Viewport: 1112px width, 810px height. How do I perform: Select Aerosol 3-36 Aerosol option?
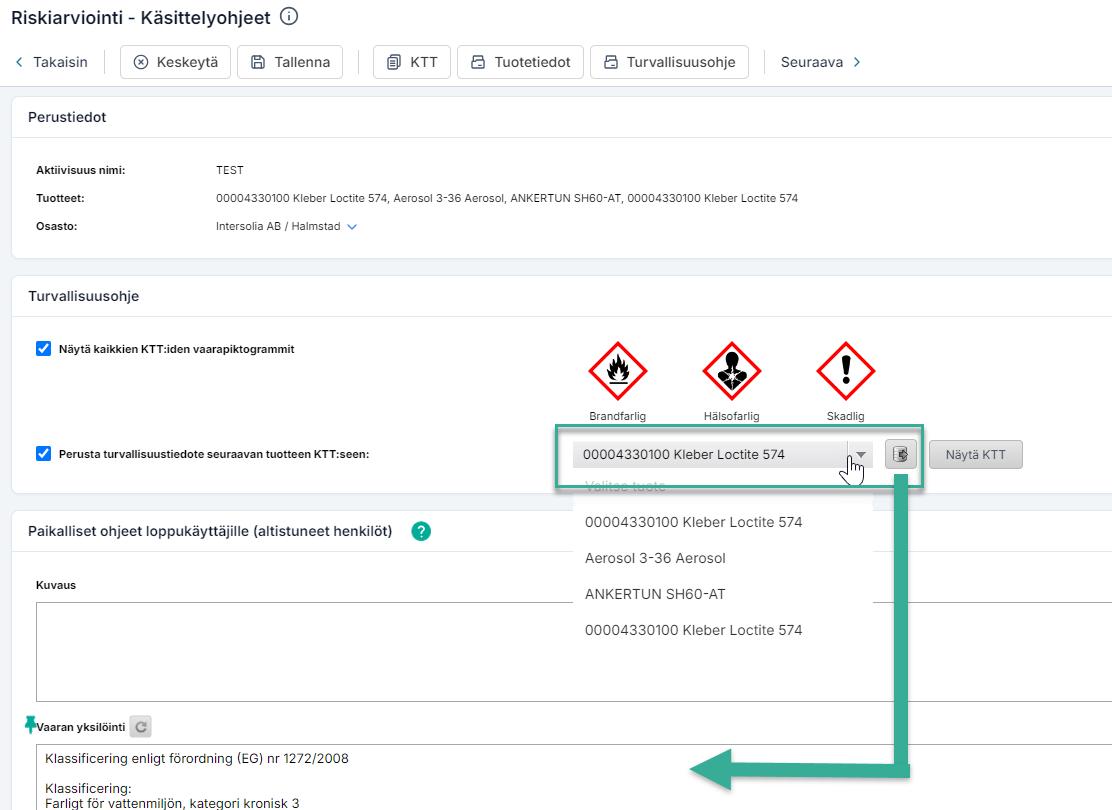[x=723, y=558]
